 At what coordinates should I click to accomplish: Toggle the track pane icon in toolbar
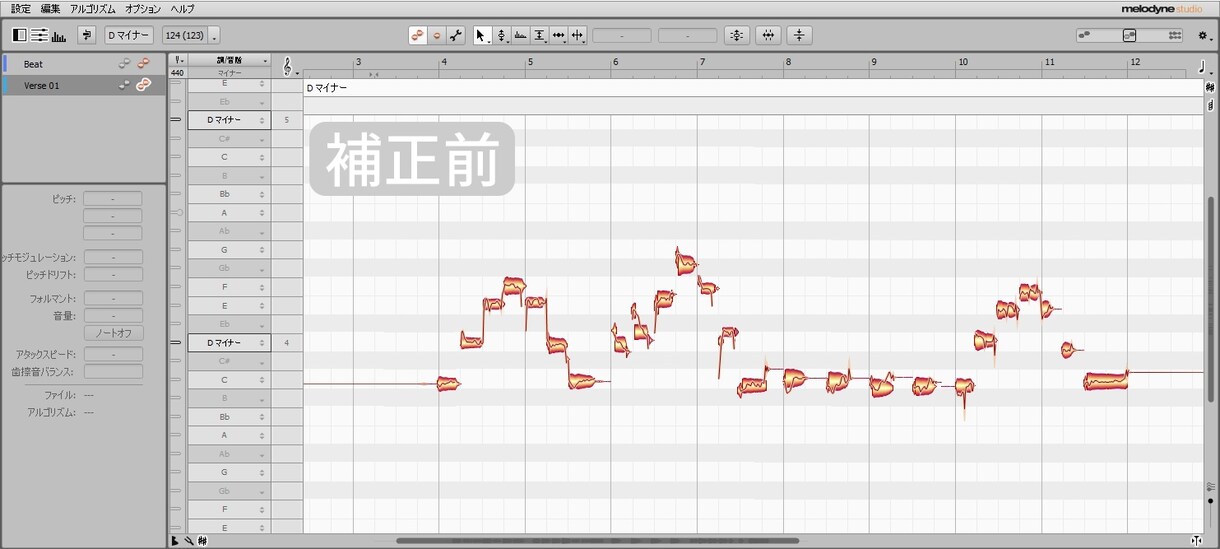pyautogui.click(x=20, y=35)
